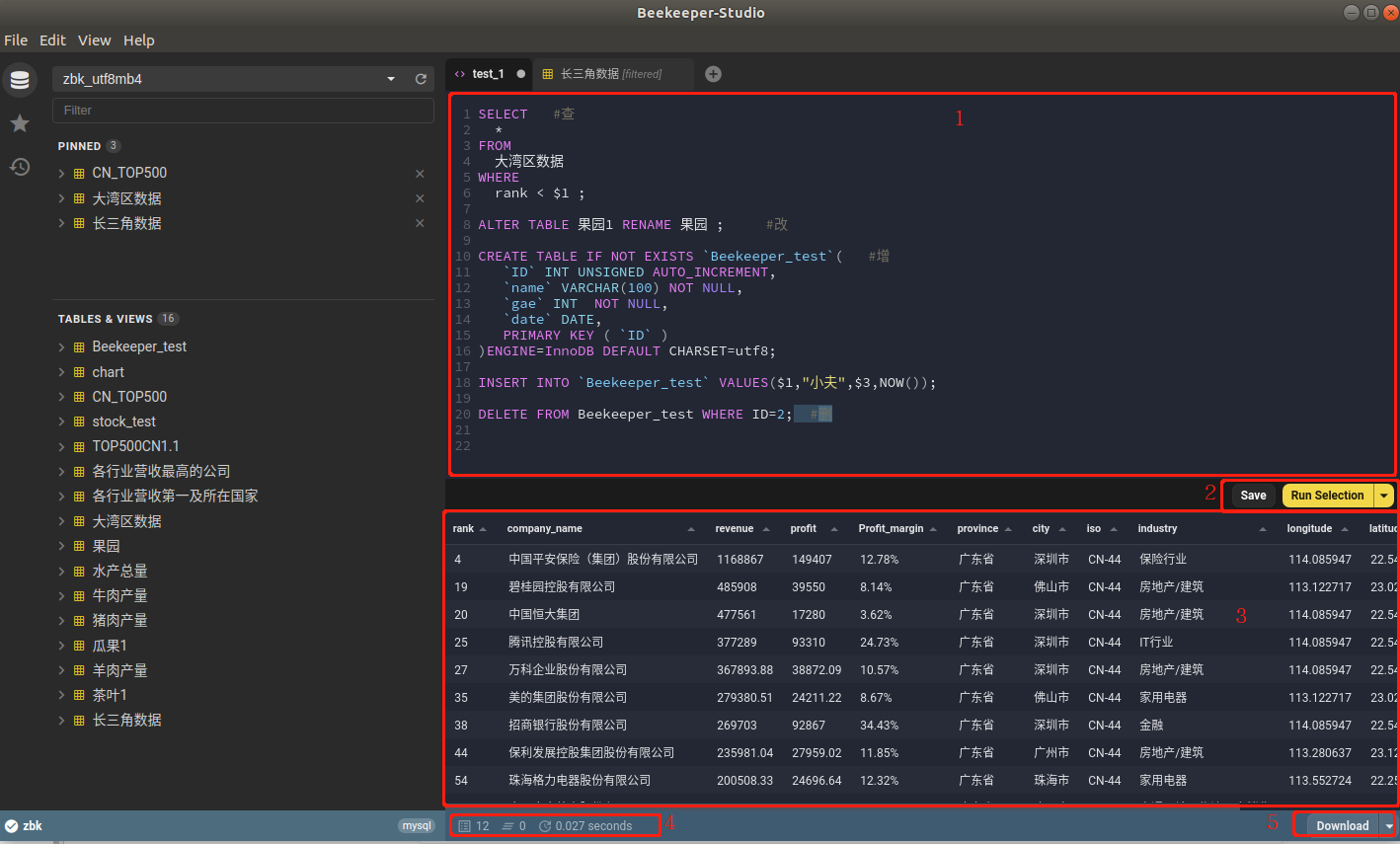Click the query time clock icon

545,826
